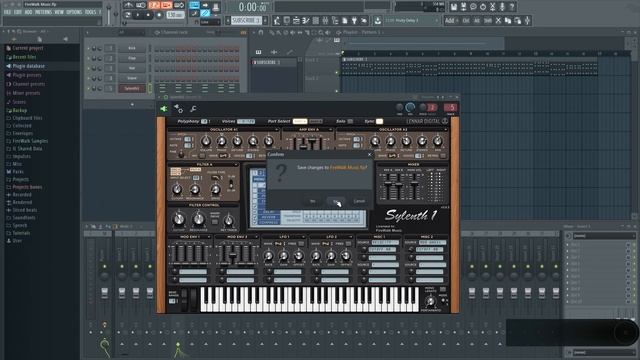Image resolution: width=640 pixels, height=360 pixels.
Task: Open the Amp Env A dropdown arrow
Action: pos(330,129)
